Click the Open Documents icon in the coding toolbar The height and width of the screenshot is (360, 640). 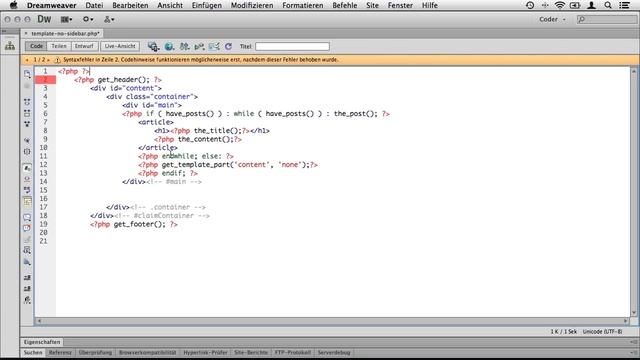tap(27, 74)
